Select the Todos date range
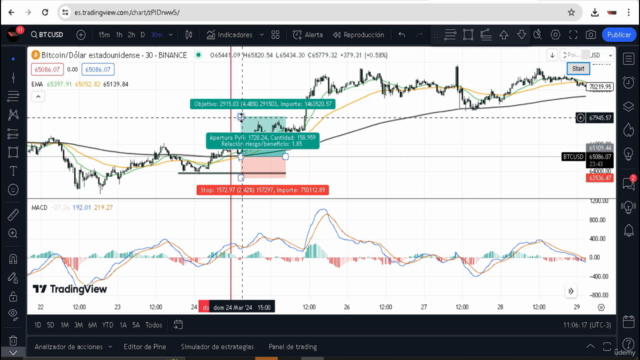This screenshot has height=360, width=640. click(x=154, y=325)
